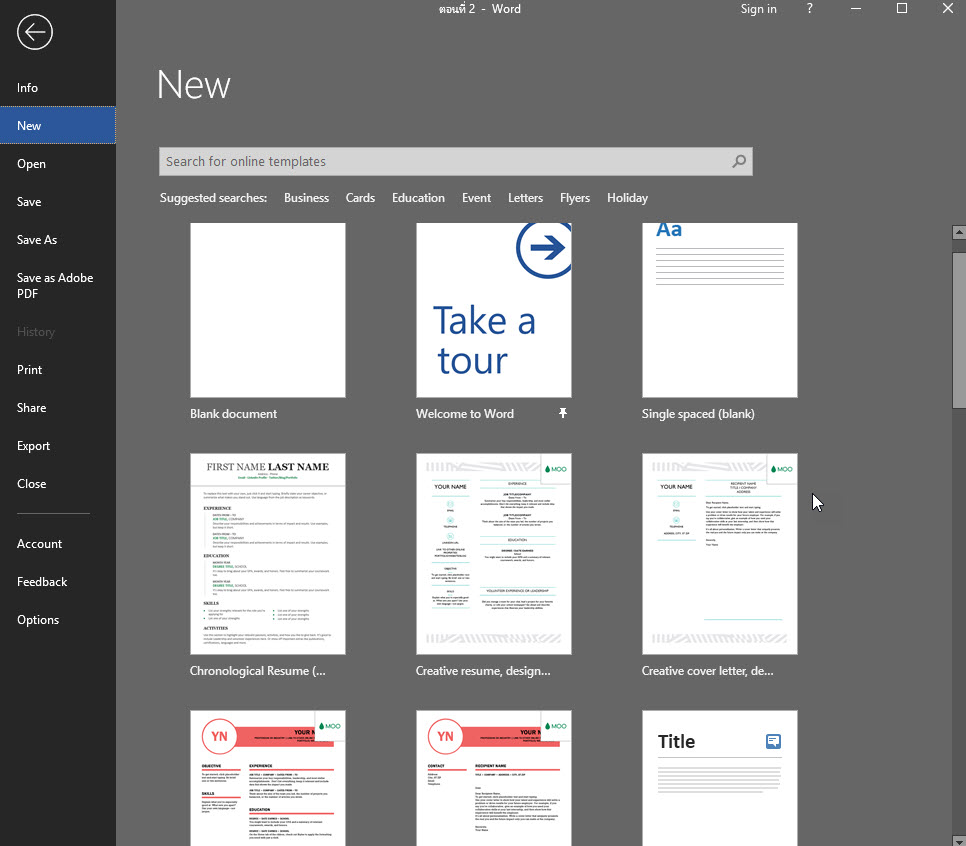966x846 pixels.
Task: Click the back arrow to return to document
Action: click(x=34, y=32)
